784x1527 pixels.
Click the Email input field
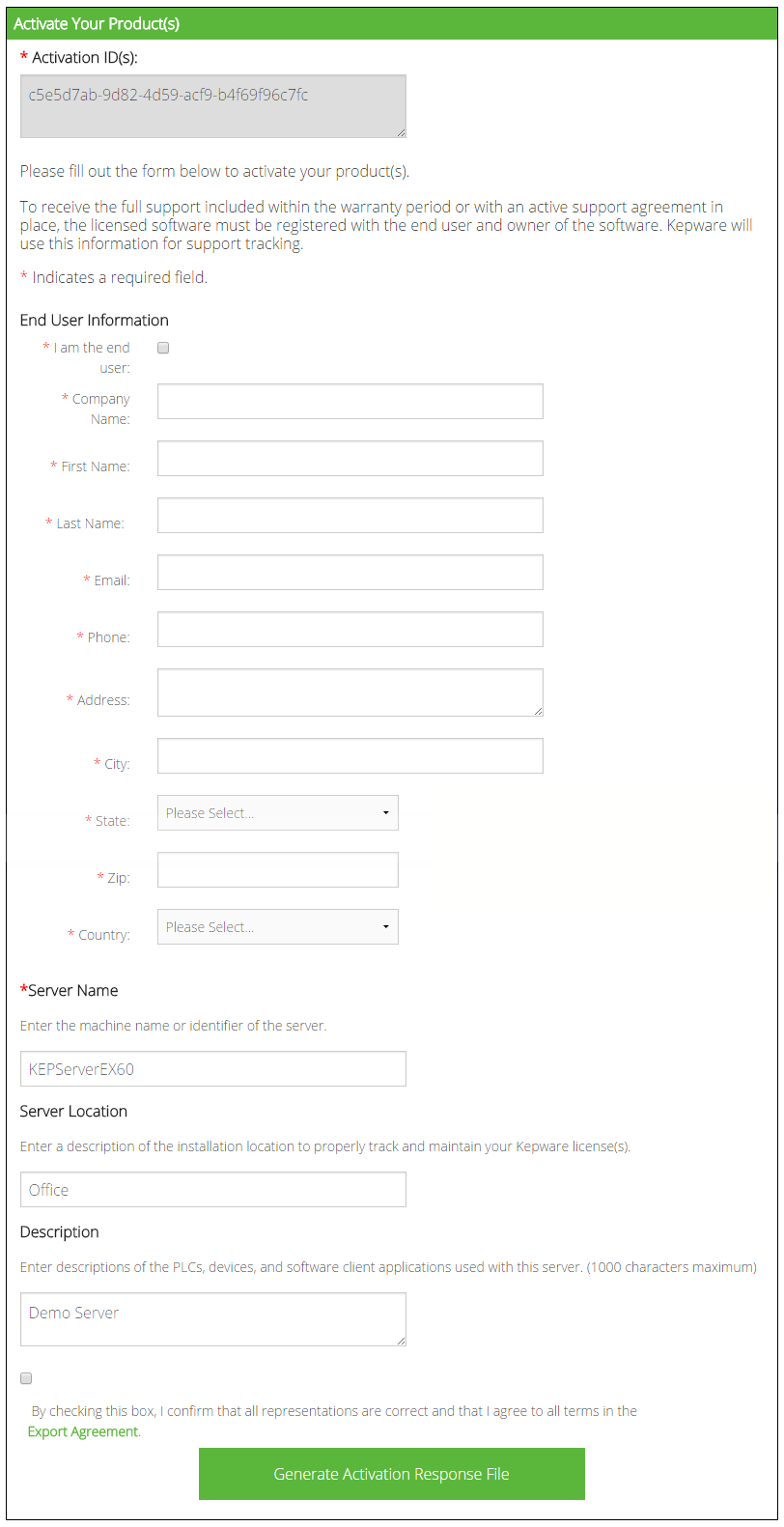[350, 573]
